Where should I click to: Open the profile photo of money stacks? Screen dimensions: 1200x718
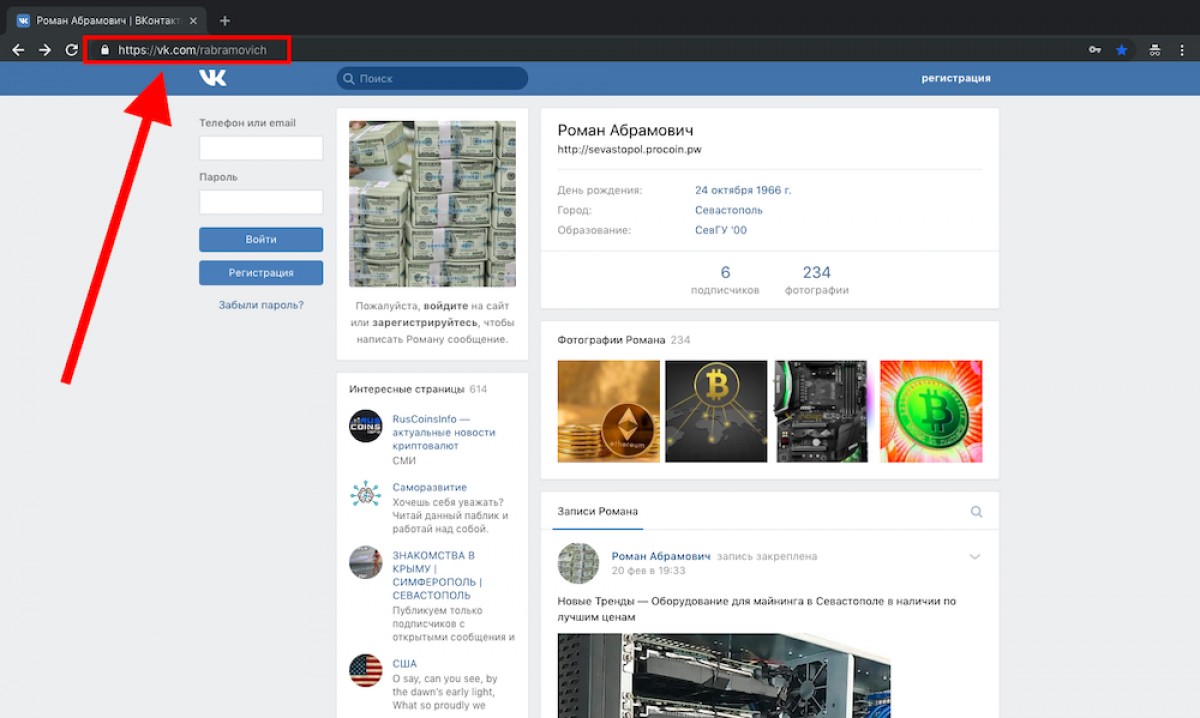[432, 204]
